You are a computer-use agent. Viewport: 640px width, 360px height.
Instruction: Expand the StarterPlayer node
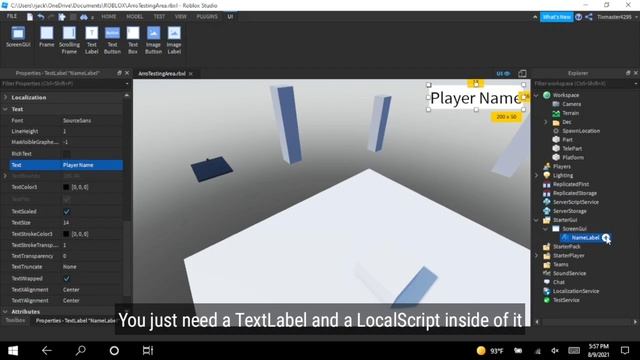pos(536,256)
